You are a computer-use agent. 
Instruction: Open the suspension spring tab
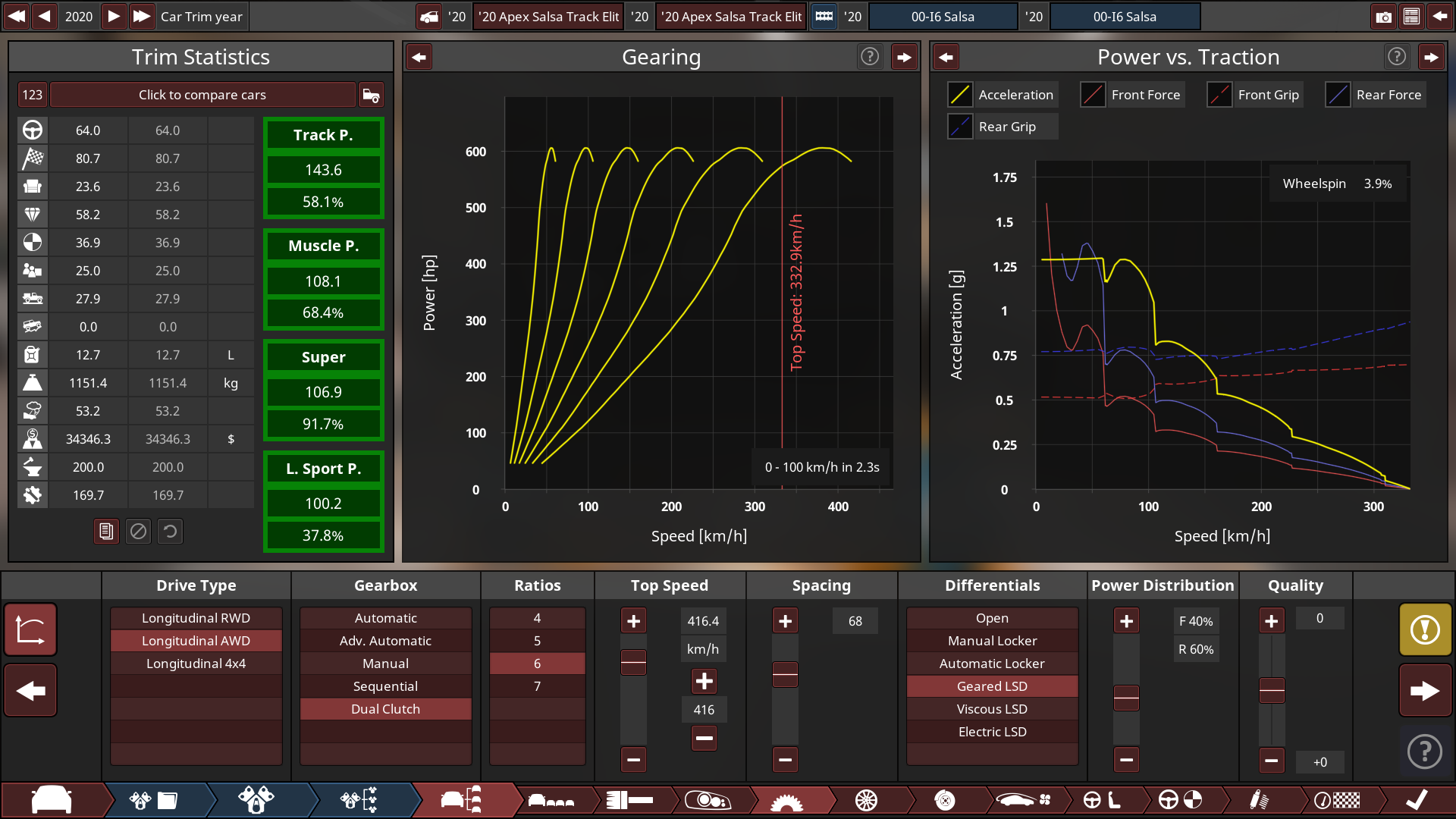[1258, 800]
